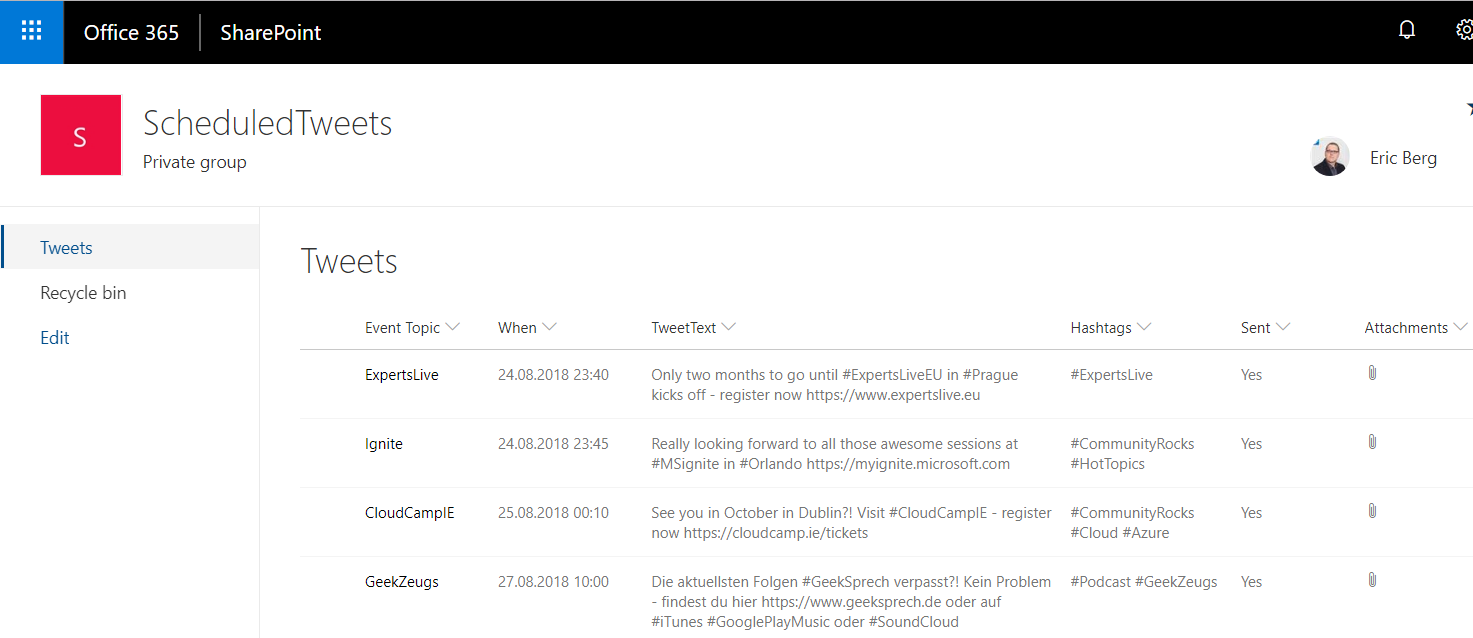Image resolution: width=1473 pixels, height=638 pixels.
Task: Open the Office 365 app launcher
Action: pyautogui.click(x=32, y=32)
